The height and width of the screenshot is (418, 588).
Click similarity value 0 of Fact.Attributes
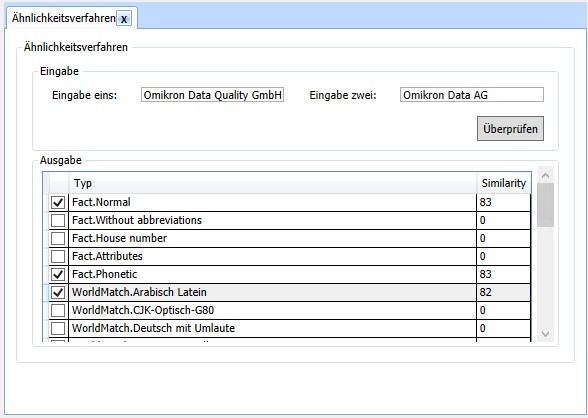[483, 256]
